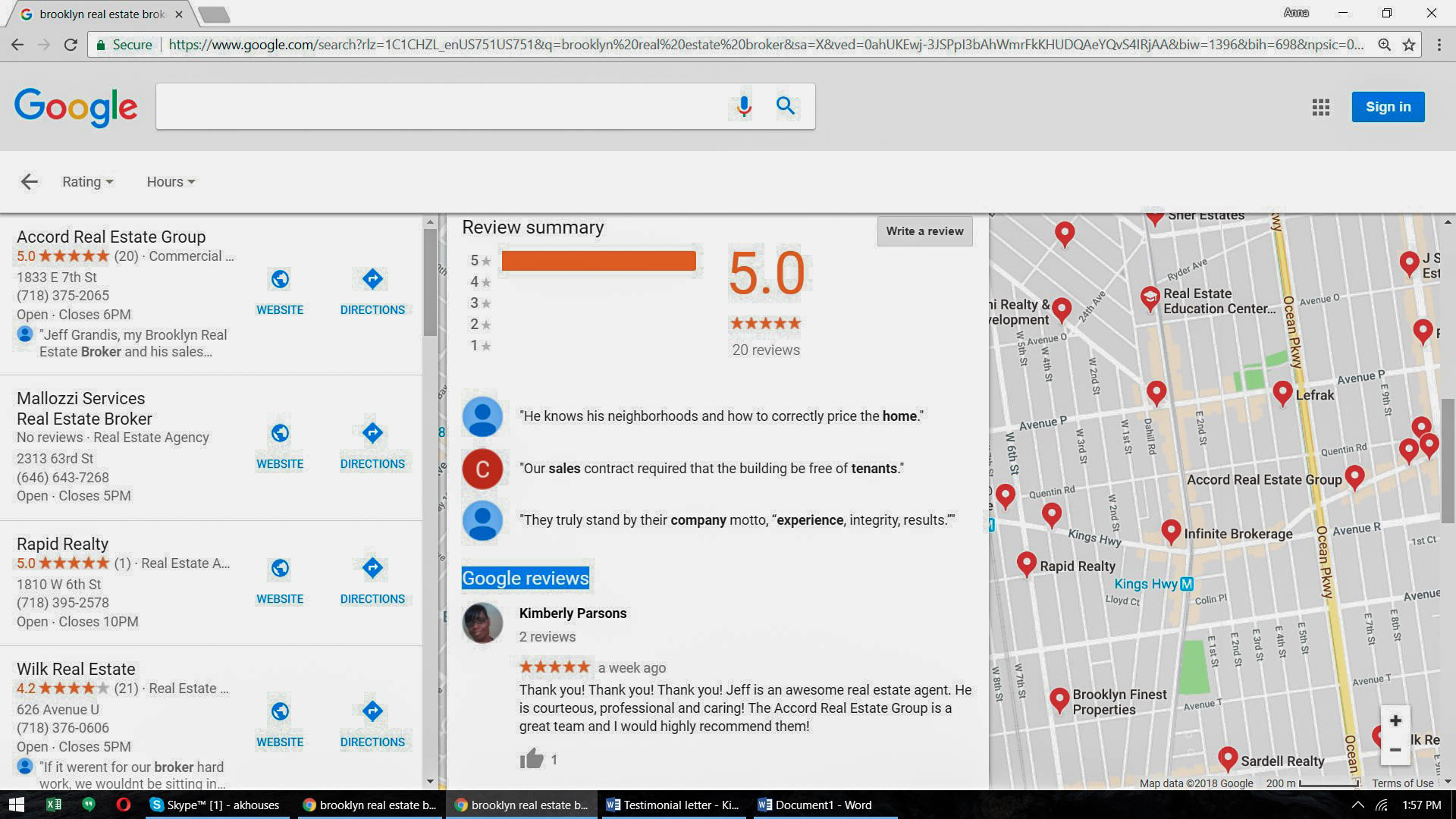Open the Rapid Realty listing title
The width and height of the screenshot is (1456, 819).
(x=62, y=544)
